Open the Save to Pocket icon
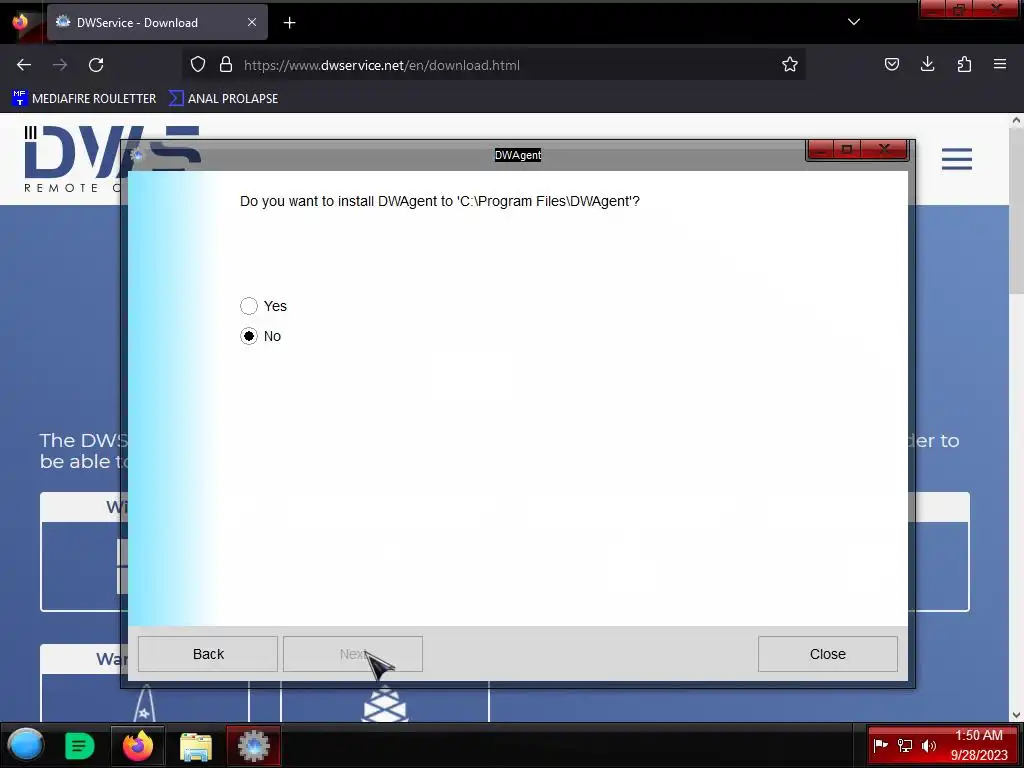Screen dimensions: 1024x768 coord(891,64)
